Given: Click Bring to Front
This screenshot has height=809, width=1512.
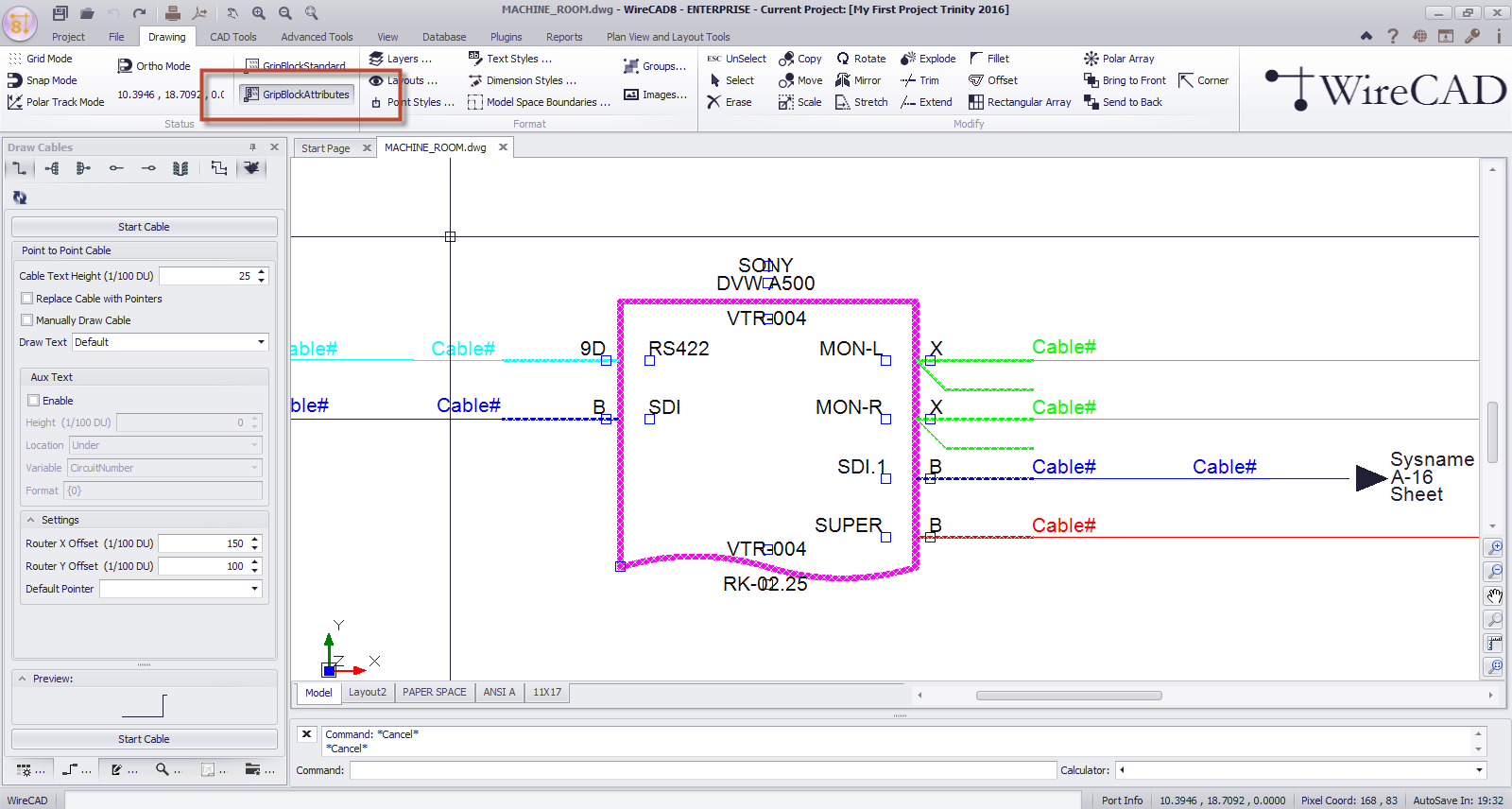Looking at the screenshot, I should pos(1125,80).
